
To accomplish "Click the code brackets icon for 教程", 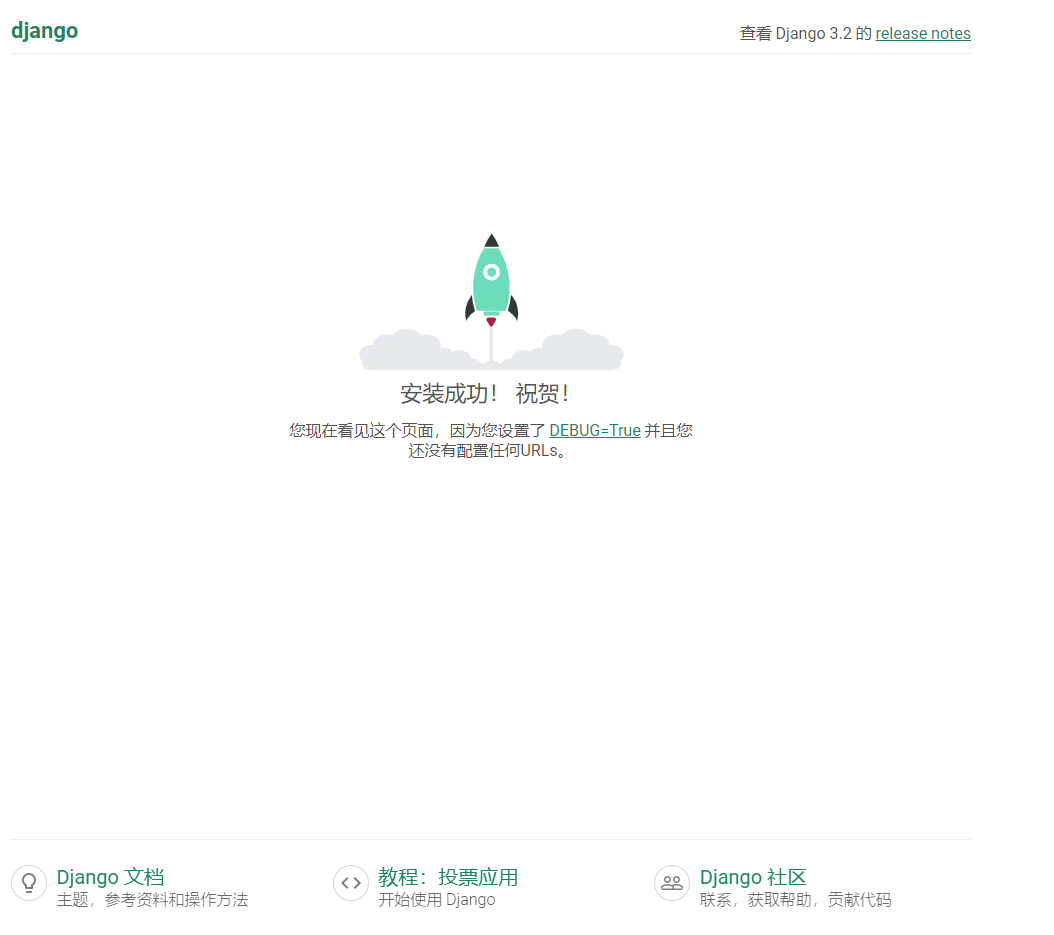I will tap(351, 883).
